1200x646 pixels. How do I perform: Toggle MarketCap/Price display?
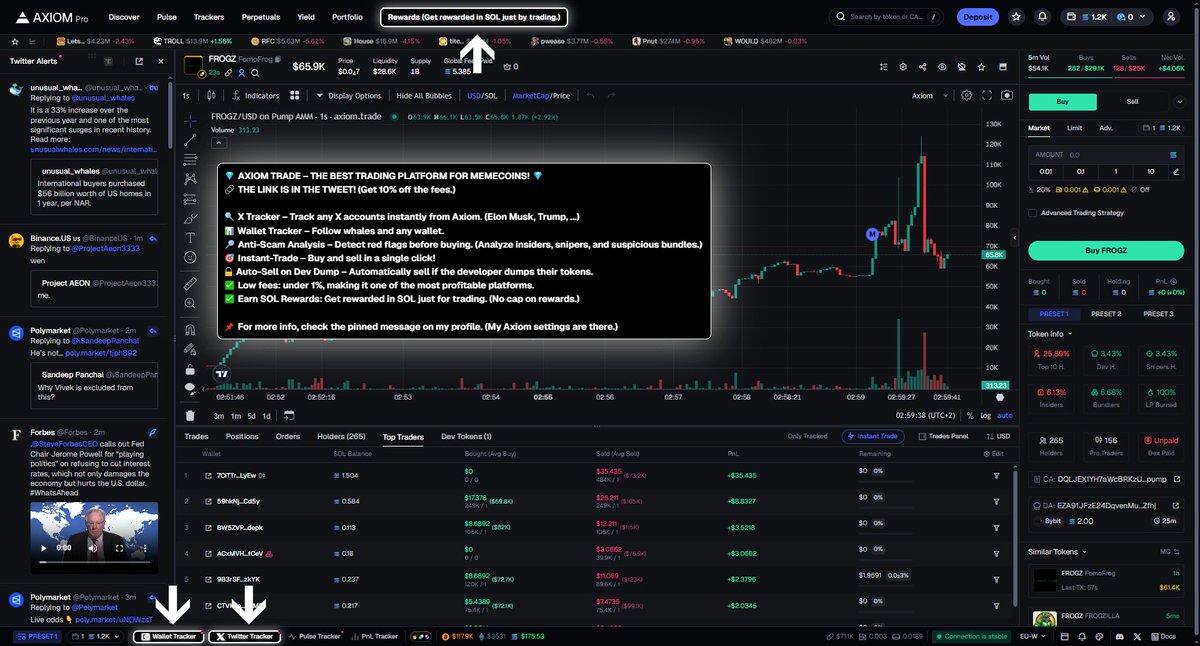(541, 96)
